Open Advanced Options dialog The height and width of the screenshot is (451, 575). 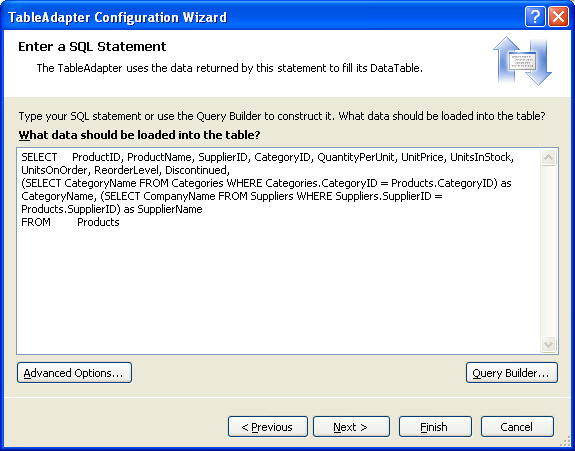click(74, 373)
